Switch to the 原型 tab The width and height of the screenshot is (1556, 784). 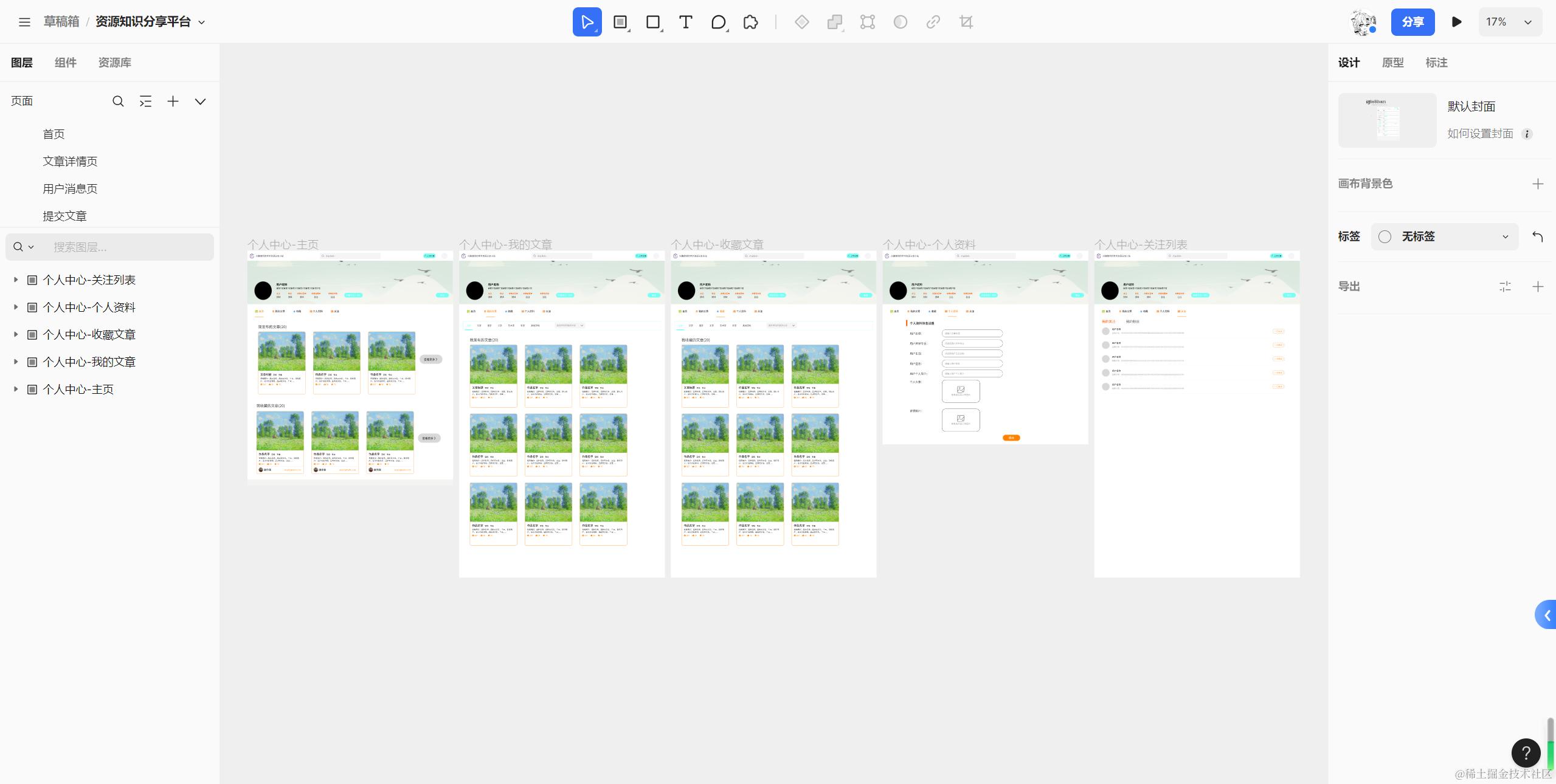(1392, 63)
